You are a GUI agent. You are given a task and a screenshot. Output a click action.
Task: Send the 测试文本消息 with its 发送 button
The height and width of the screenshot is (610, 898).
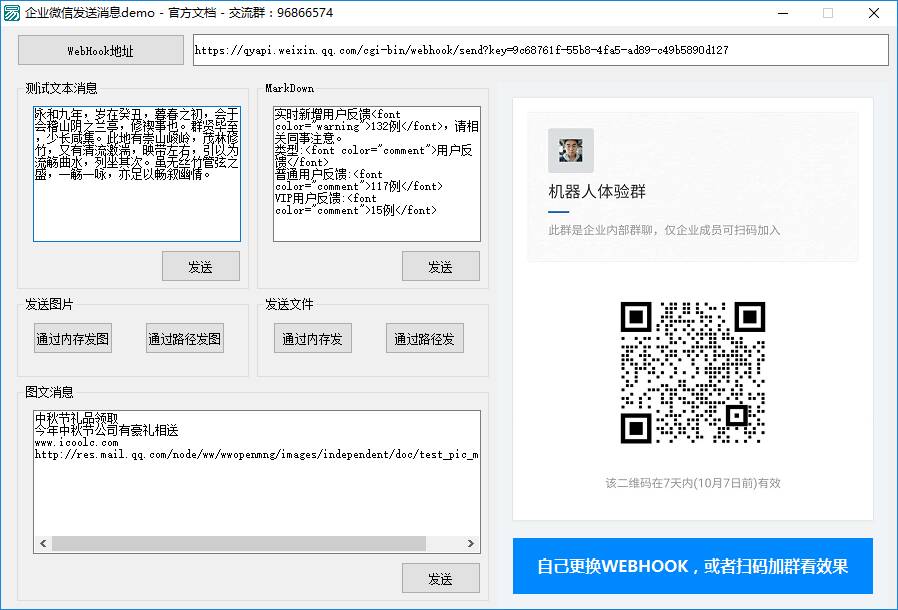click(201, 266)
